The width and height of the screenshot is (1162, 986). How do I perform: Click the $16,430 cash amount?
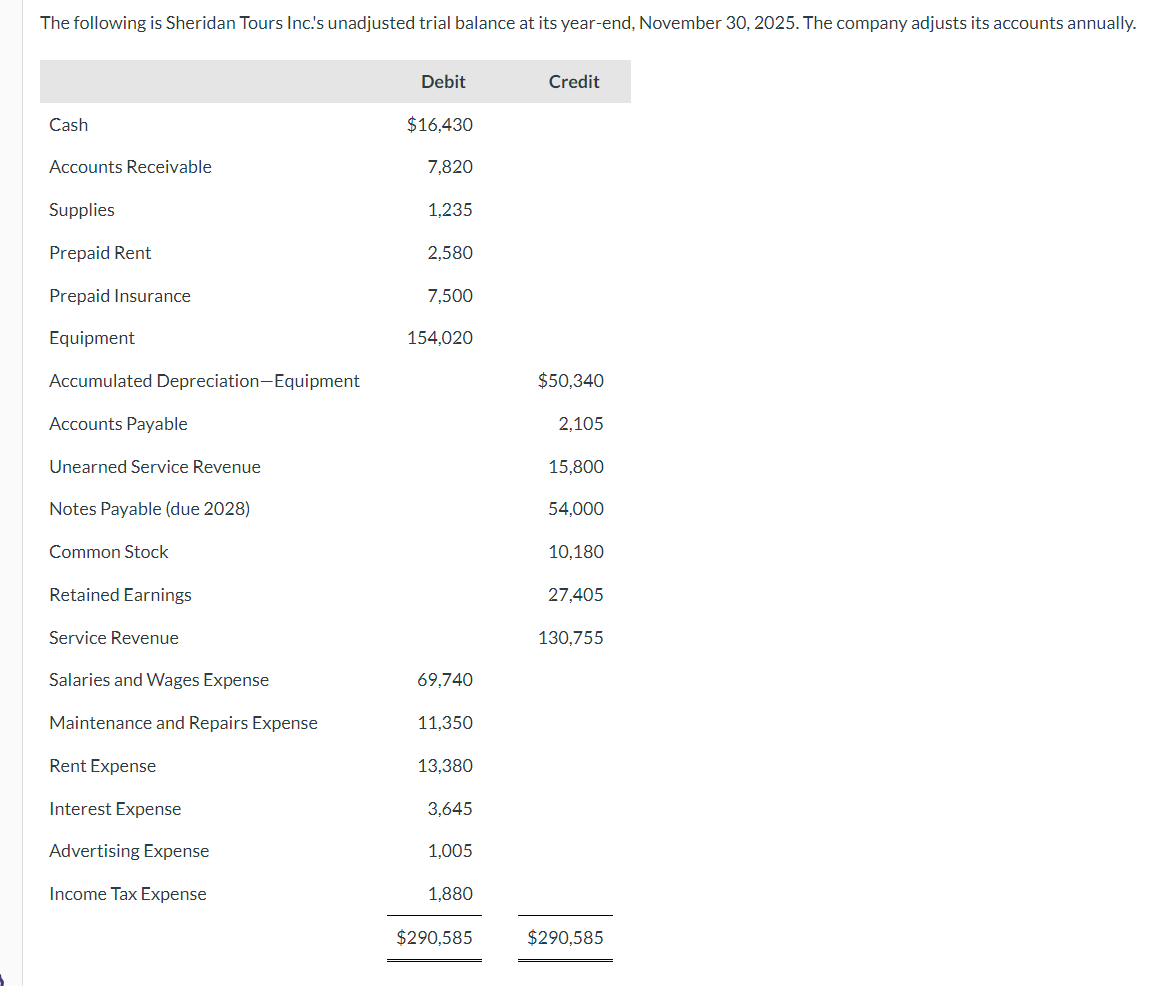441,125
